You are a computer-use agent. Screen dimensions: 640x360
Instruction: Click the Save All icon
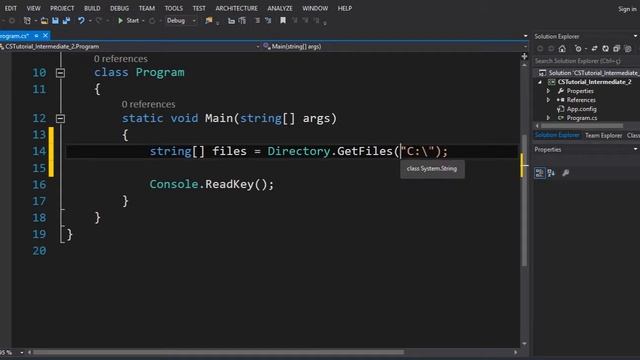pyautogui.click(x=66, y=20)
